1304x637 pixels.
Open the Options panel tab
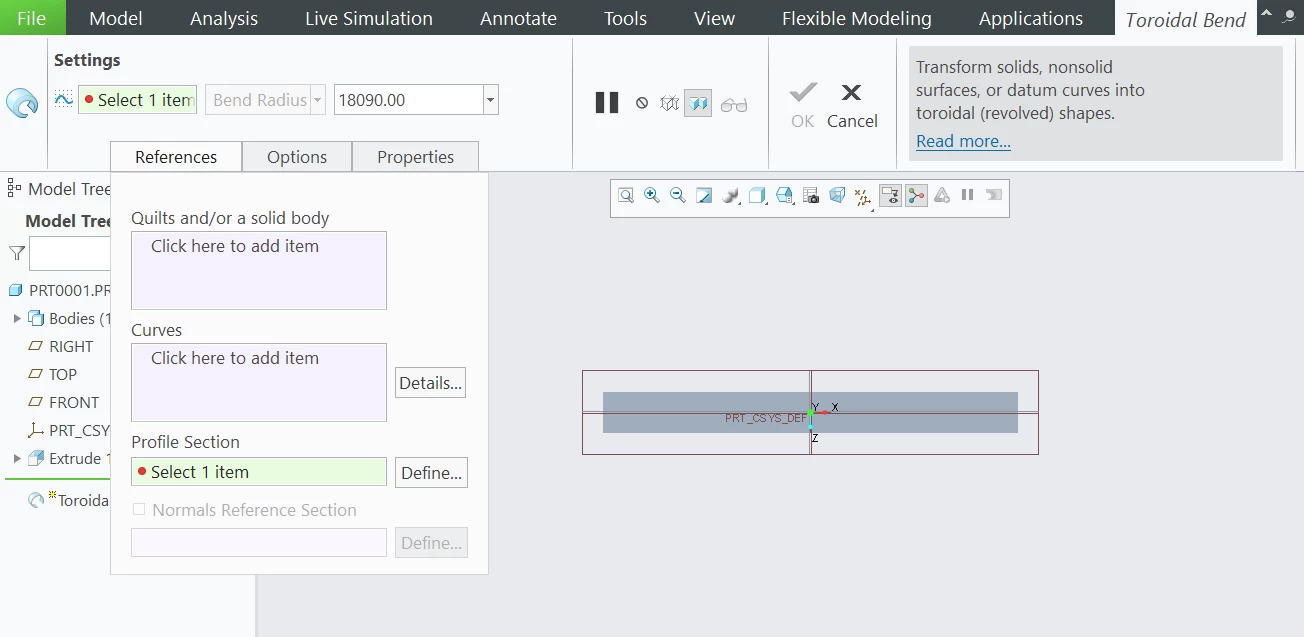297,157
